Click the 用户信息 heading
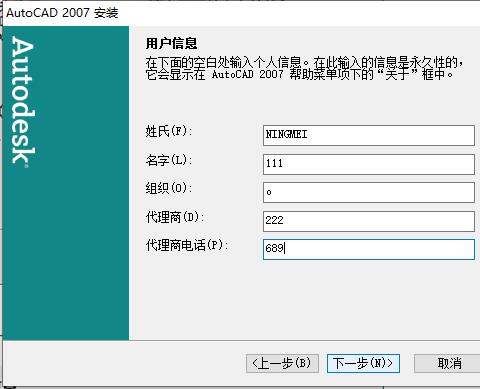This screenshot has height=389, width=480. [x=171, y=43]
